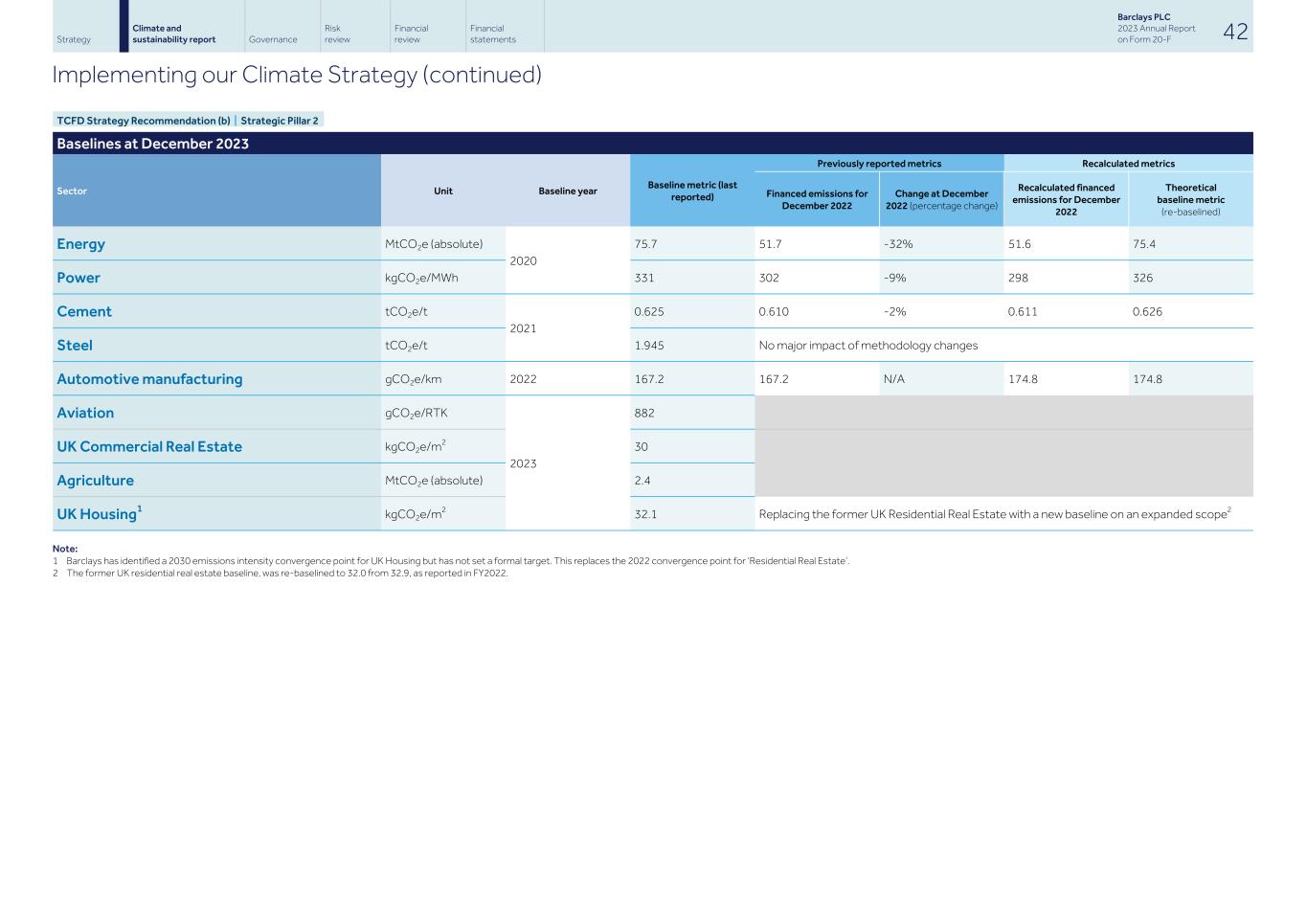1307x924 pixels.
Task: Click the TCFD Strategy Recommendation (b) label
Action: 144,121
